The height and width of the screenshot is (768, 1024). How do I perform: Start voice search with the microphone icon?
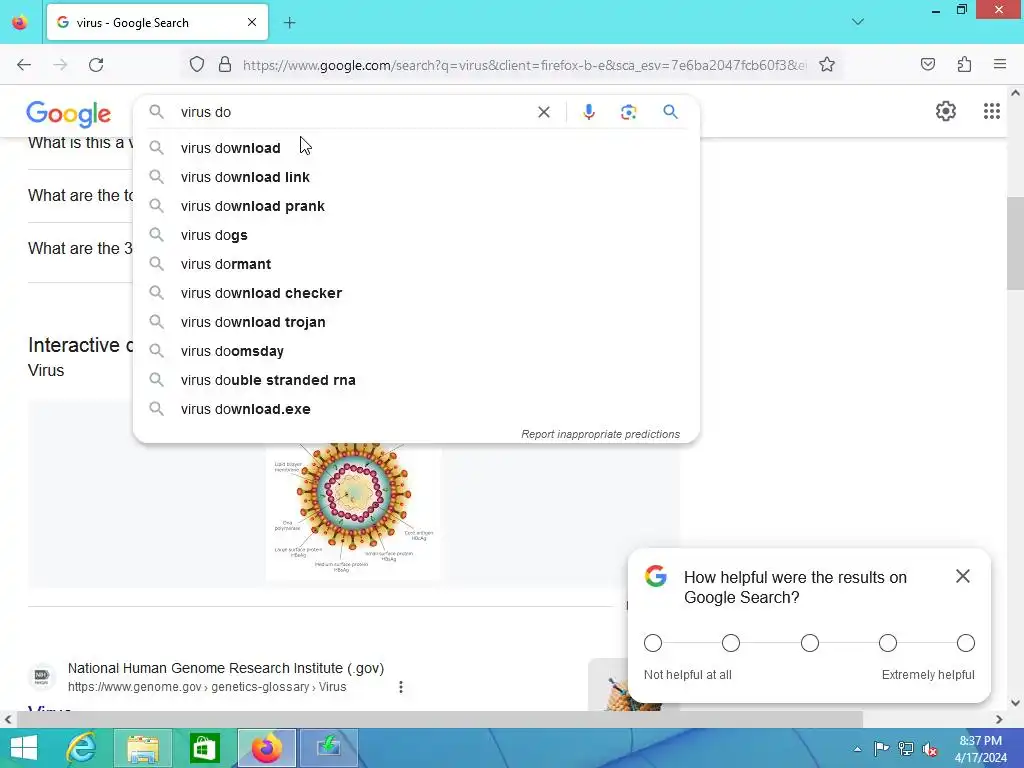pos(588,112)
